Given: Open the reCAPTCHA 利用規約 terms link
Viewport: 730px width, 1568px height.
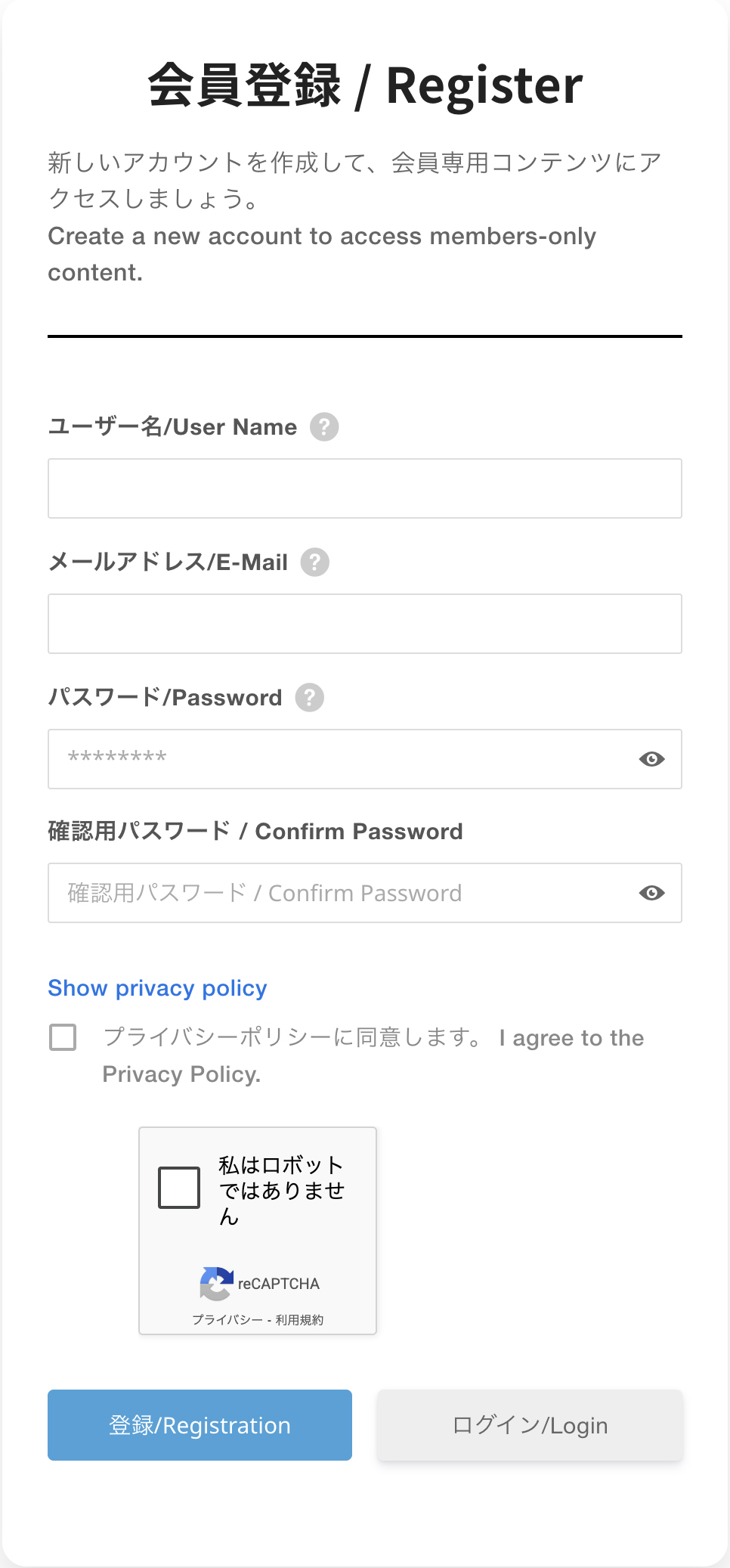Looking at the screenshot, I should click(x=299, y=1320).
